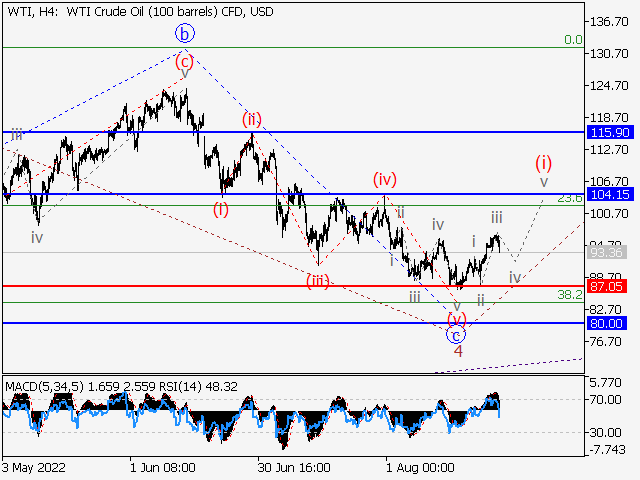Click the 70.00 RSI level value

pyautogui.click(x=606, y=400)
